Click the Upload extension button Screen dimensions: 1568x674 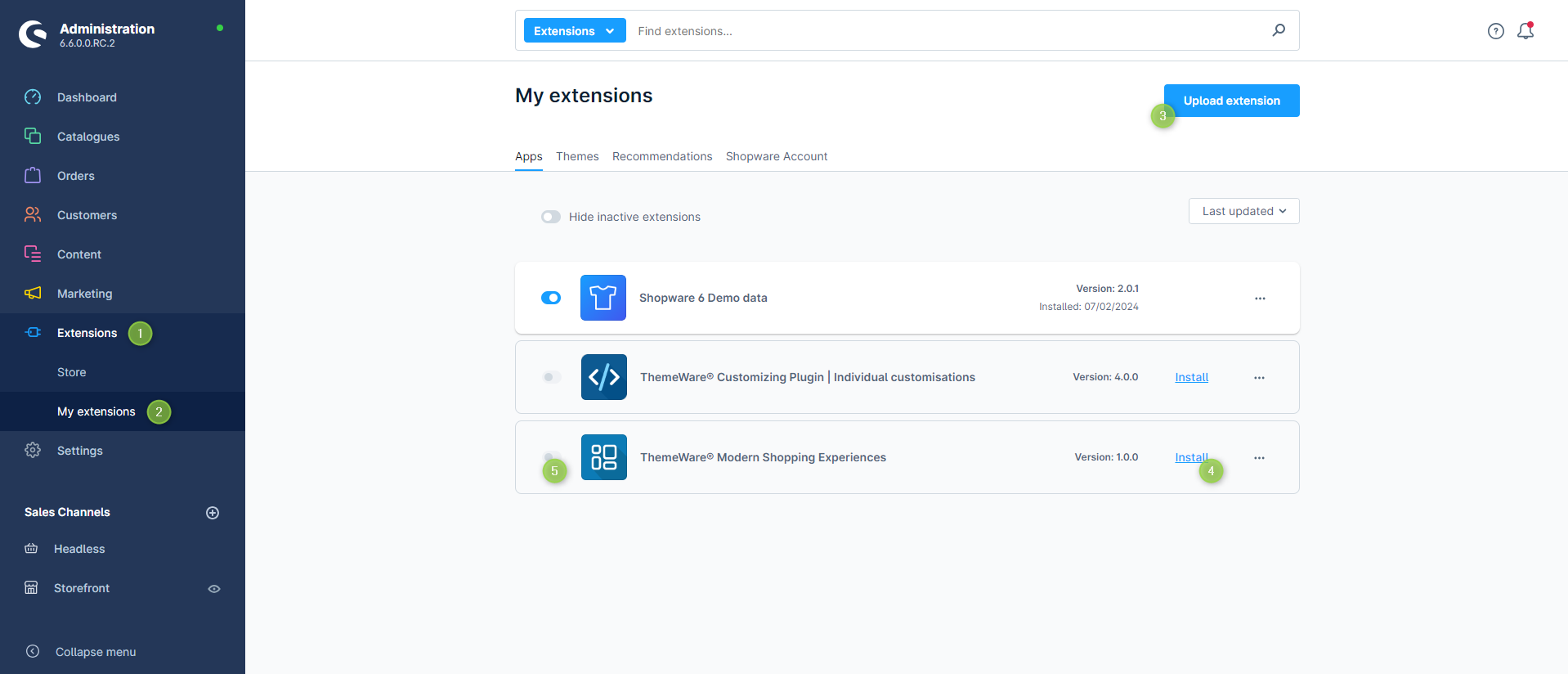click(x=1232, y=101)
